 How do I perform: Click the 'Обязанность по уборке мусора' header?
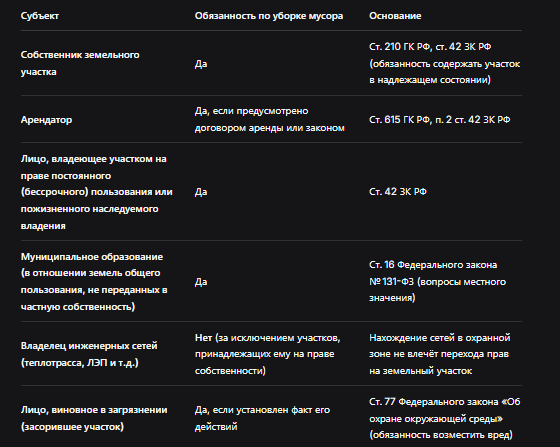point(269,16)
